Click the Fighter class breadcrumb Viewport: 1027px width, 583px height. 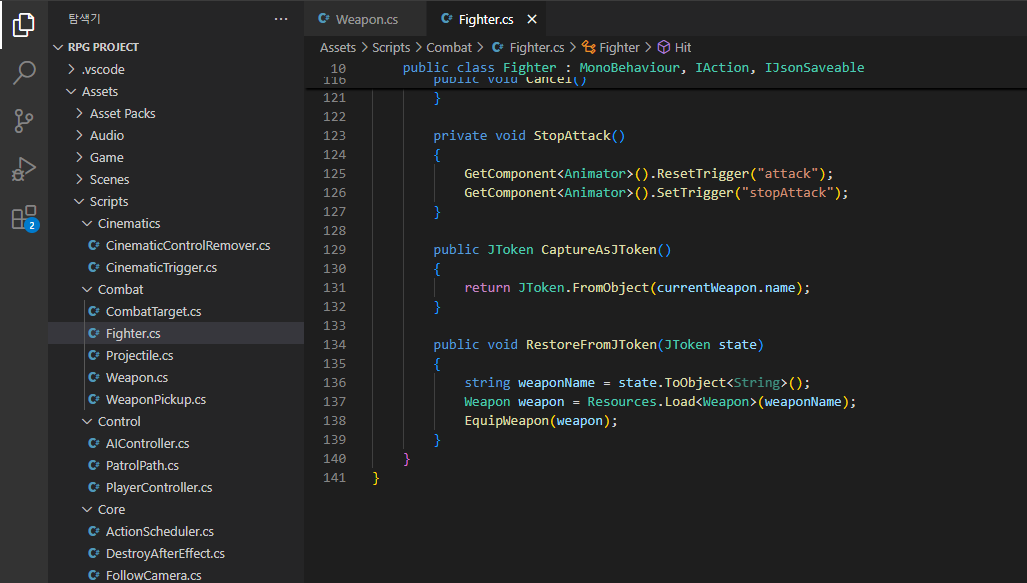[619, 47]
